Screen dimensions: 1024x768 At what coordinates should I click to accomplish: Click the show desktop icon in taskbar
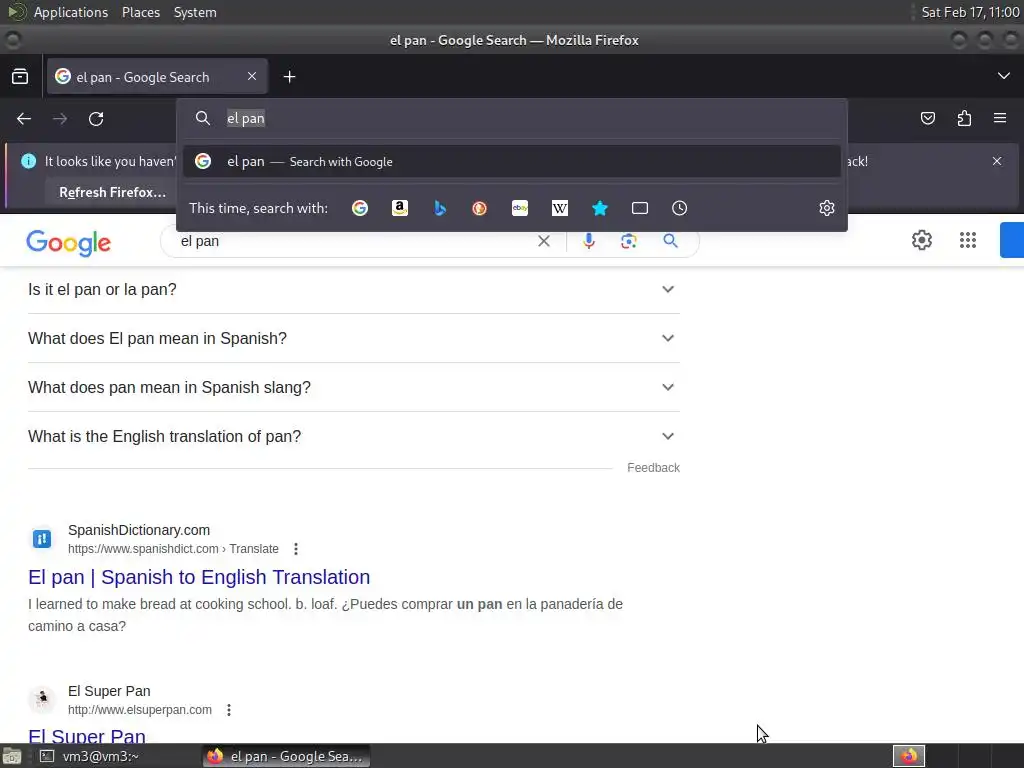click(12, 756)
